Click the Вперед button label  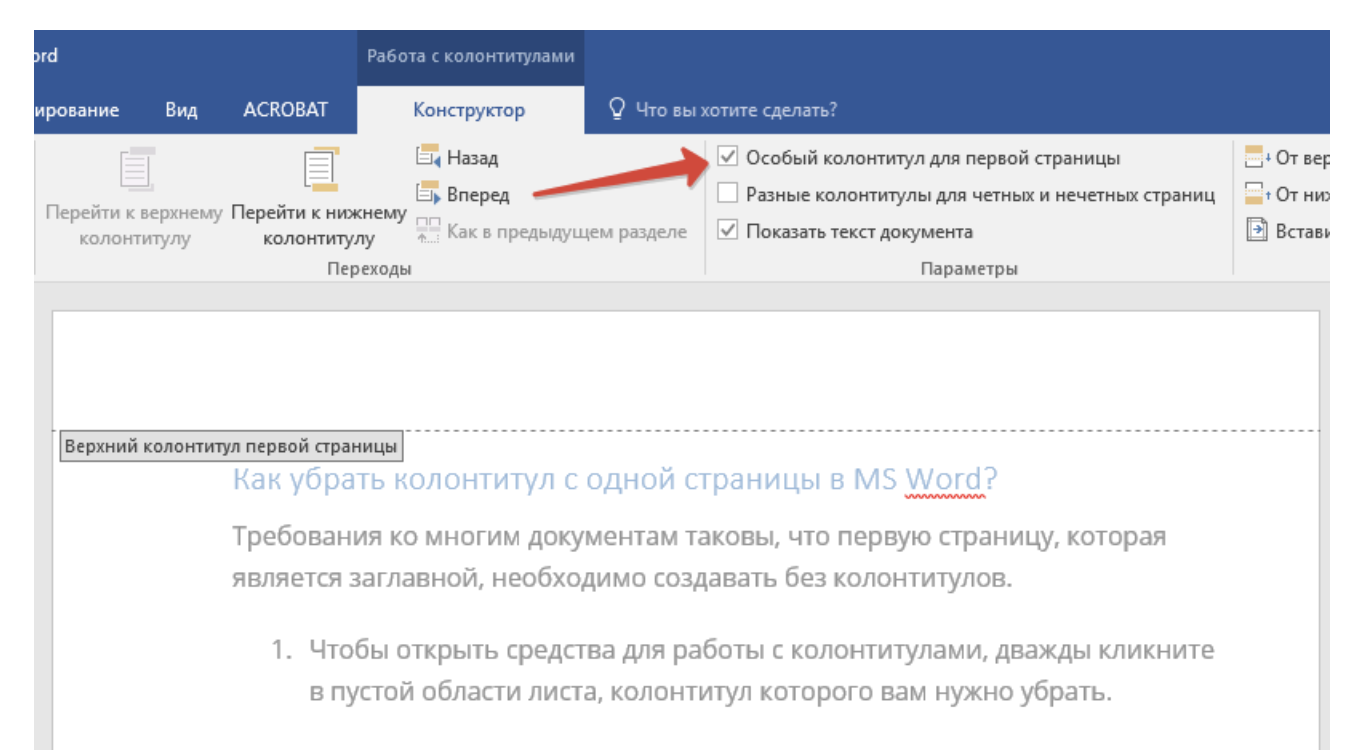478,195
